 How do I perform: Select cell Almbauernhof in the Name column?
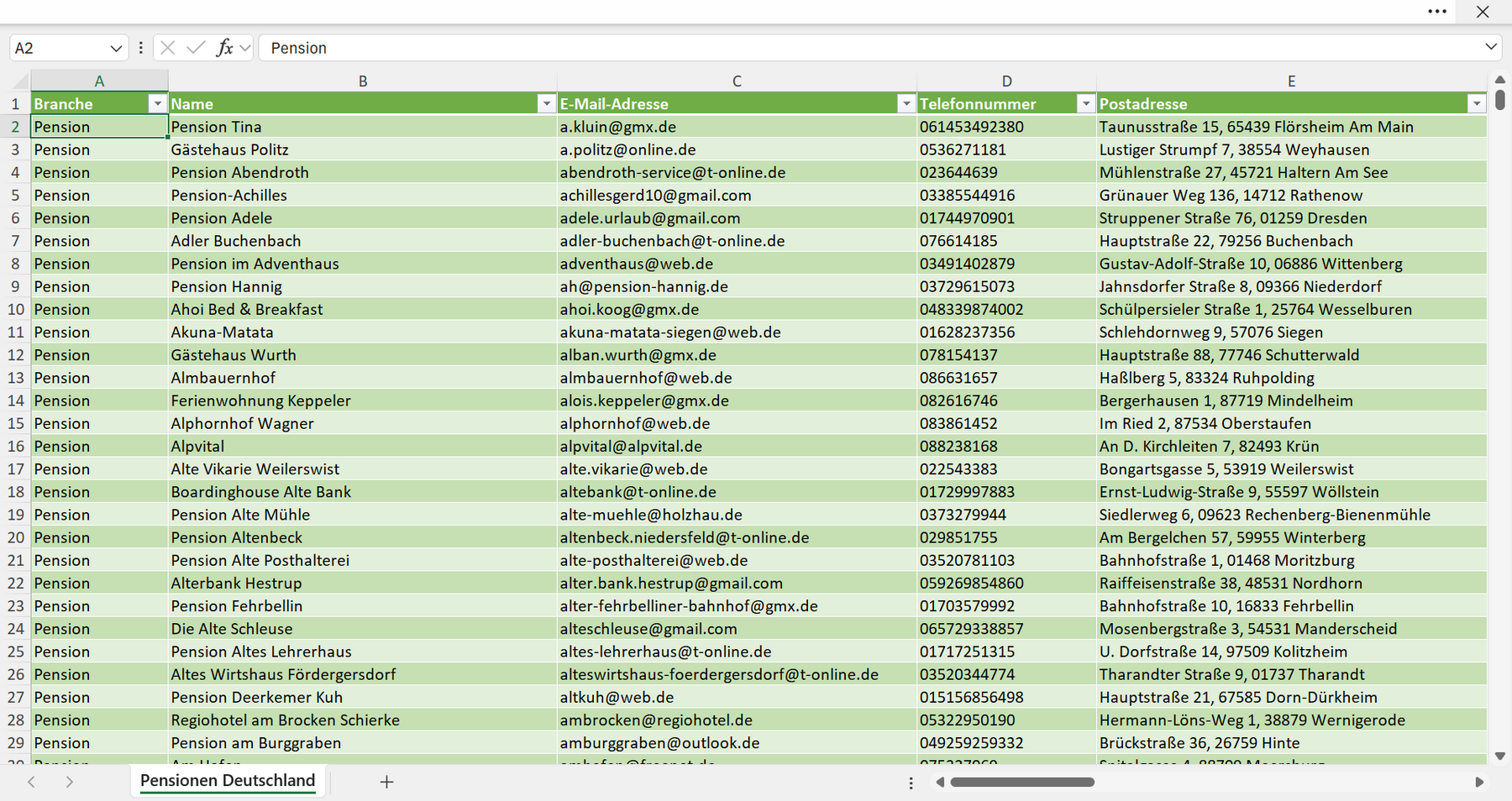pos(362,378)
